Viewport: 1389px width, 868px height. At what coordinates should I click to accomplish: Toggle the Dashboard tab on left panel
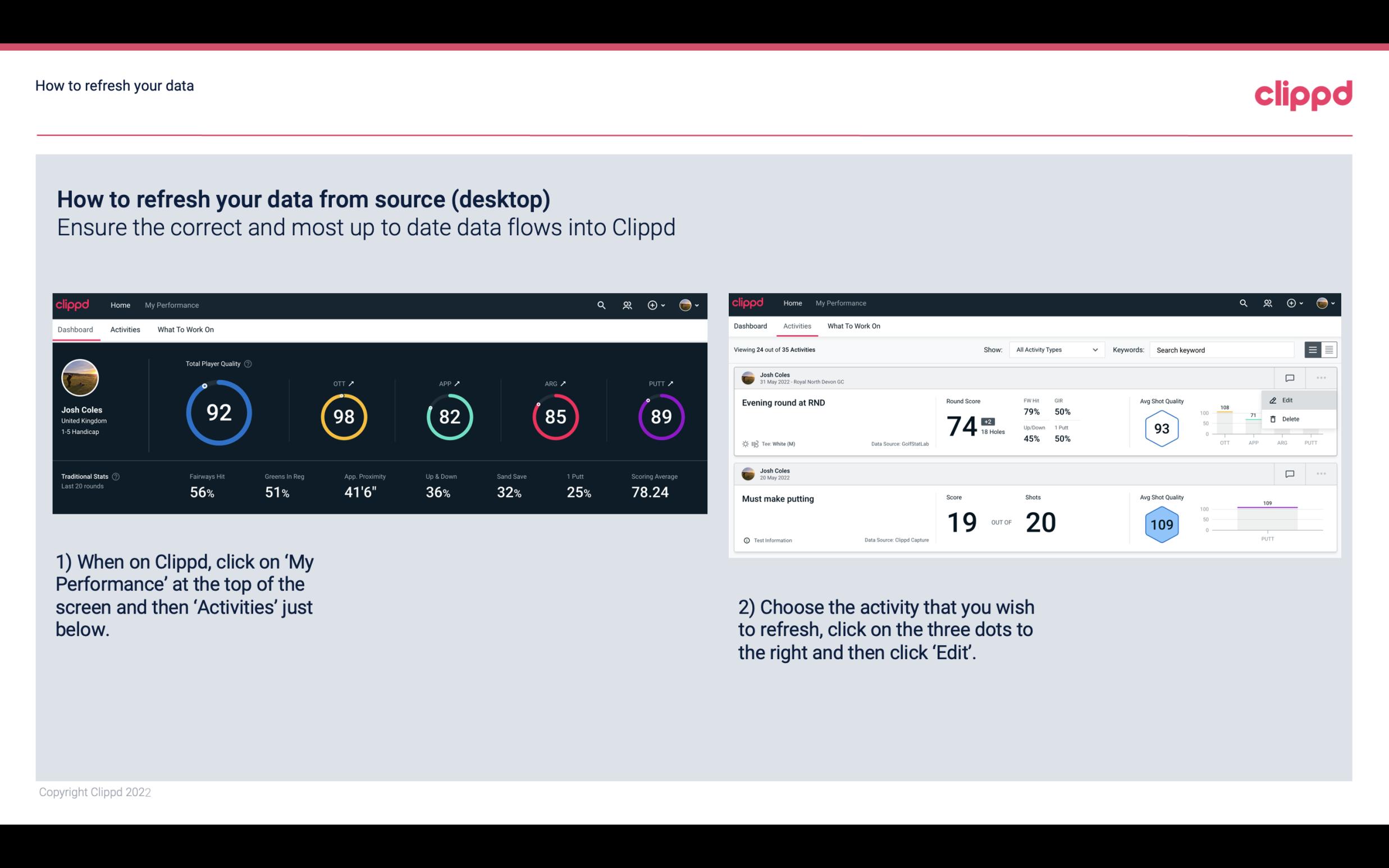point(75,329)
